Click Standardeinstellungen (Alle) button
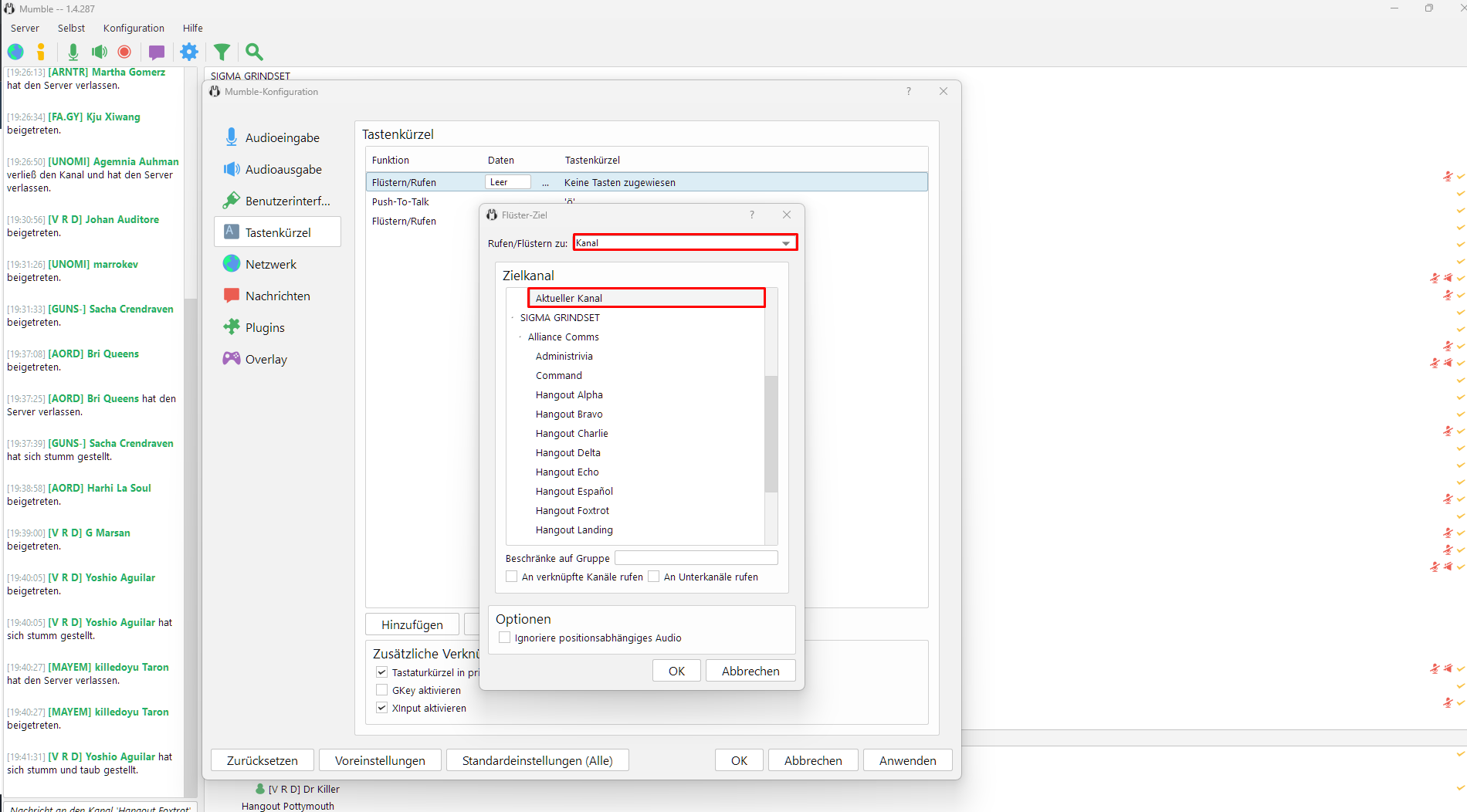 537,760
